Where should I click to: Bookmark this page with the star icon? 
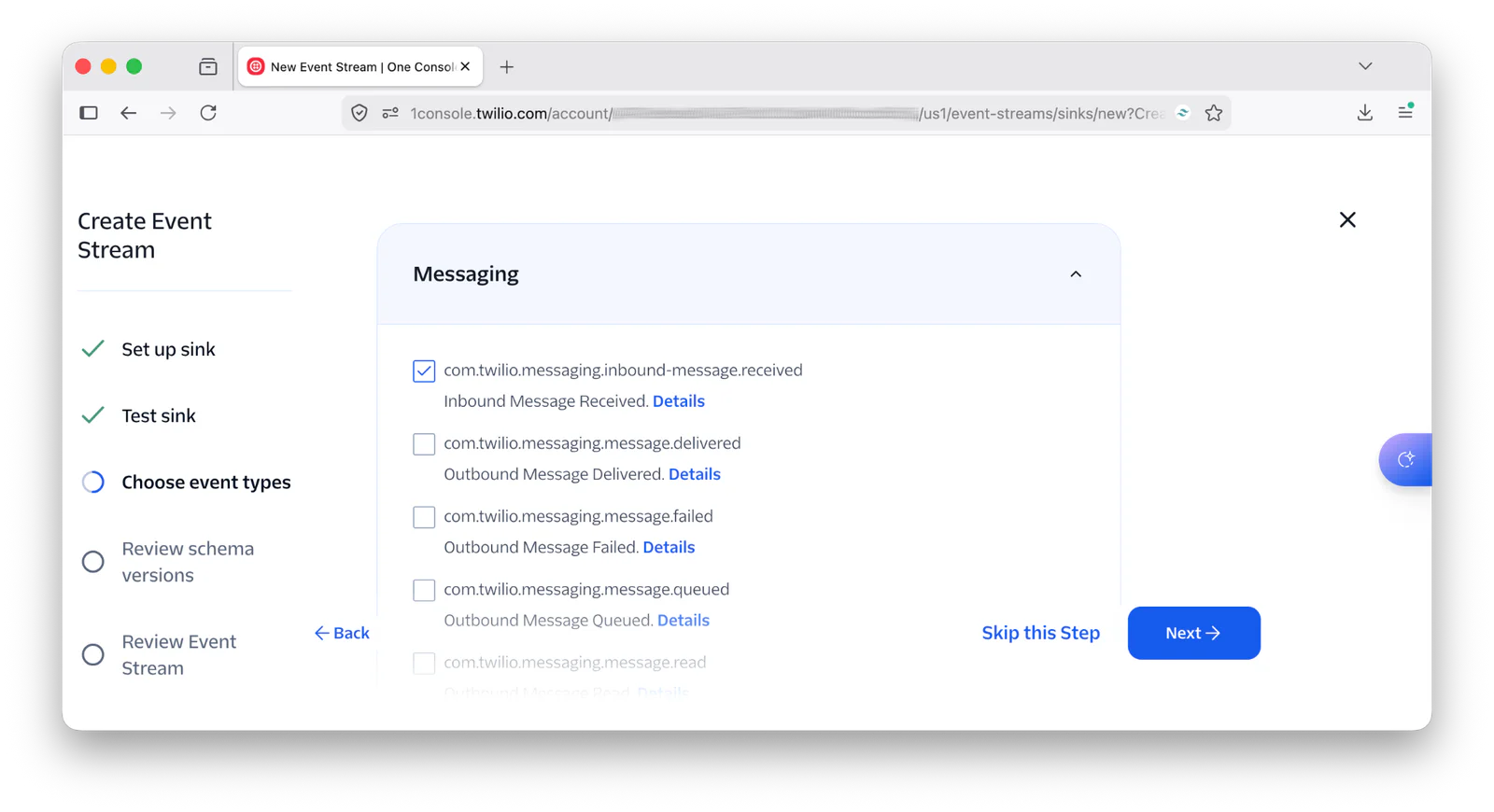[1214, 113]
